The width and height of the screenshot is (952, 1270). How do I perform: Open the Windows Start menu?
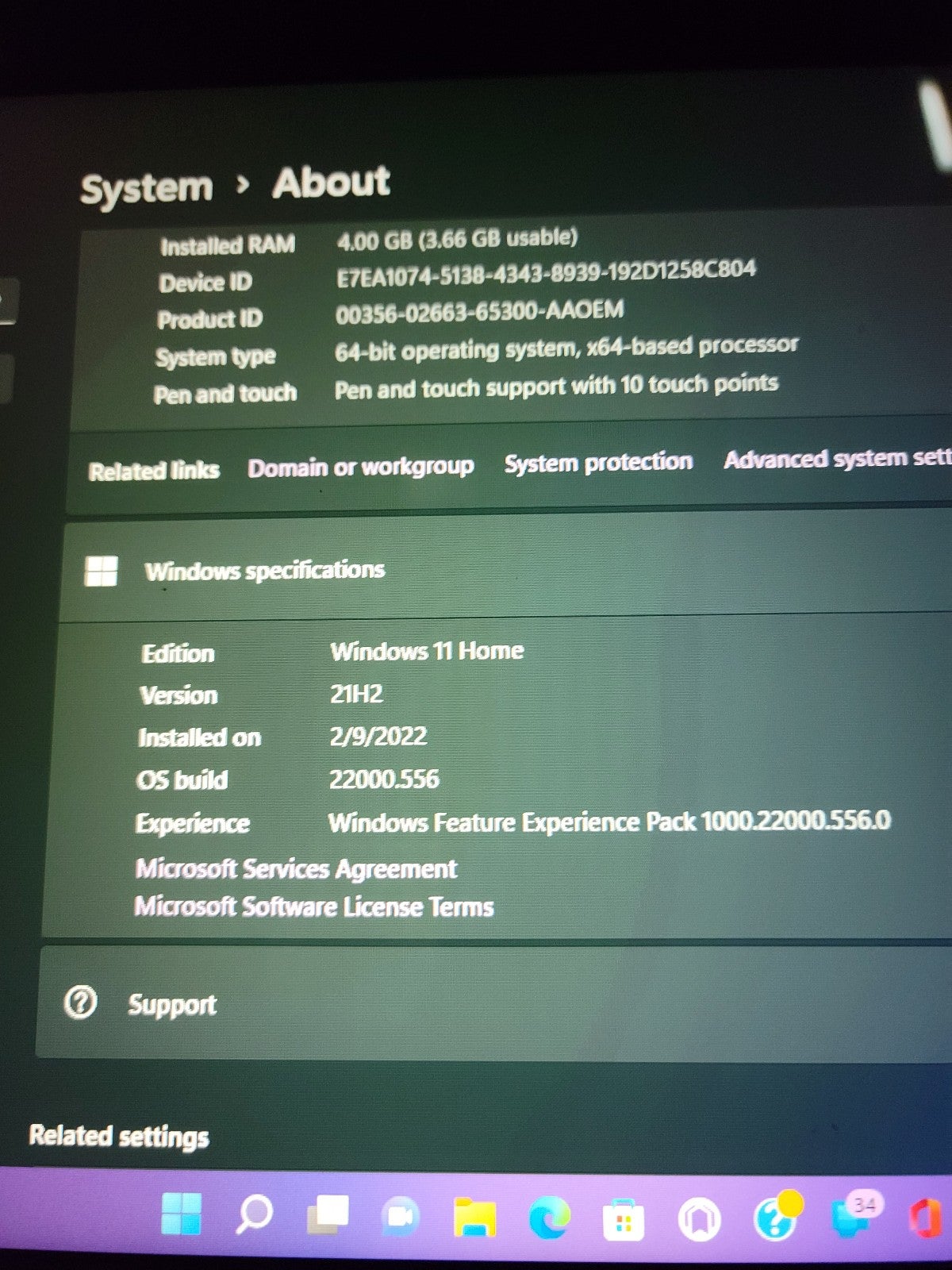pyautogui.click(x=181, y=1214)
